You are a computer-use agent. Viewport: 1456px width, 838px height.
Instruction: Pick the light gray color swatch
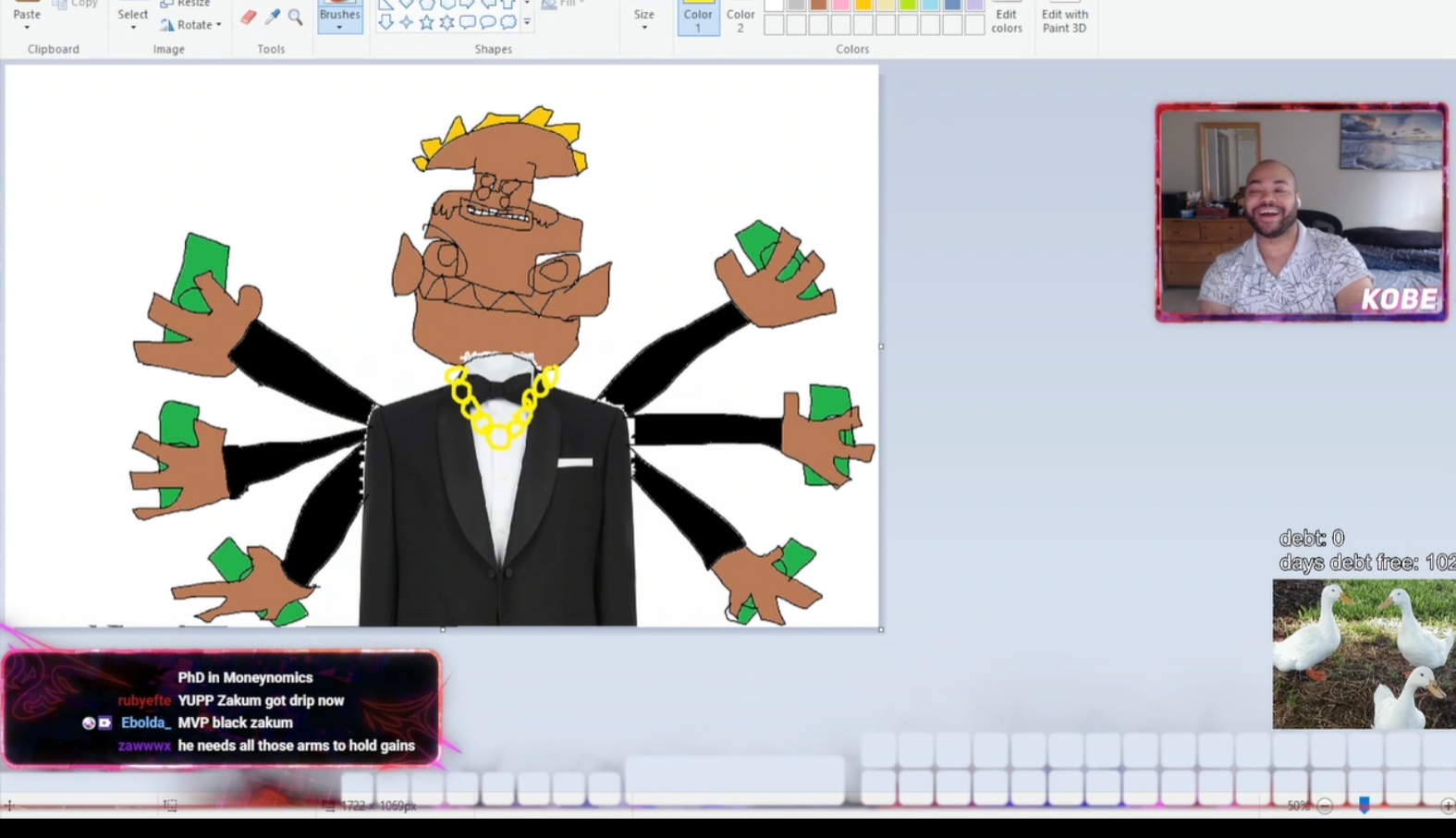(796, 5)
